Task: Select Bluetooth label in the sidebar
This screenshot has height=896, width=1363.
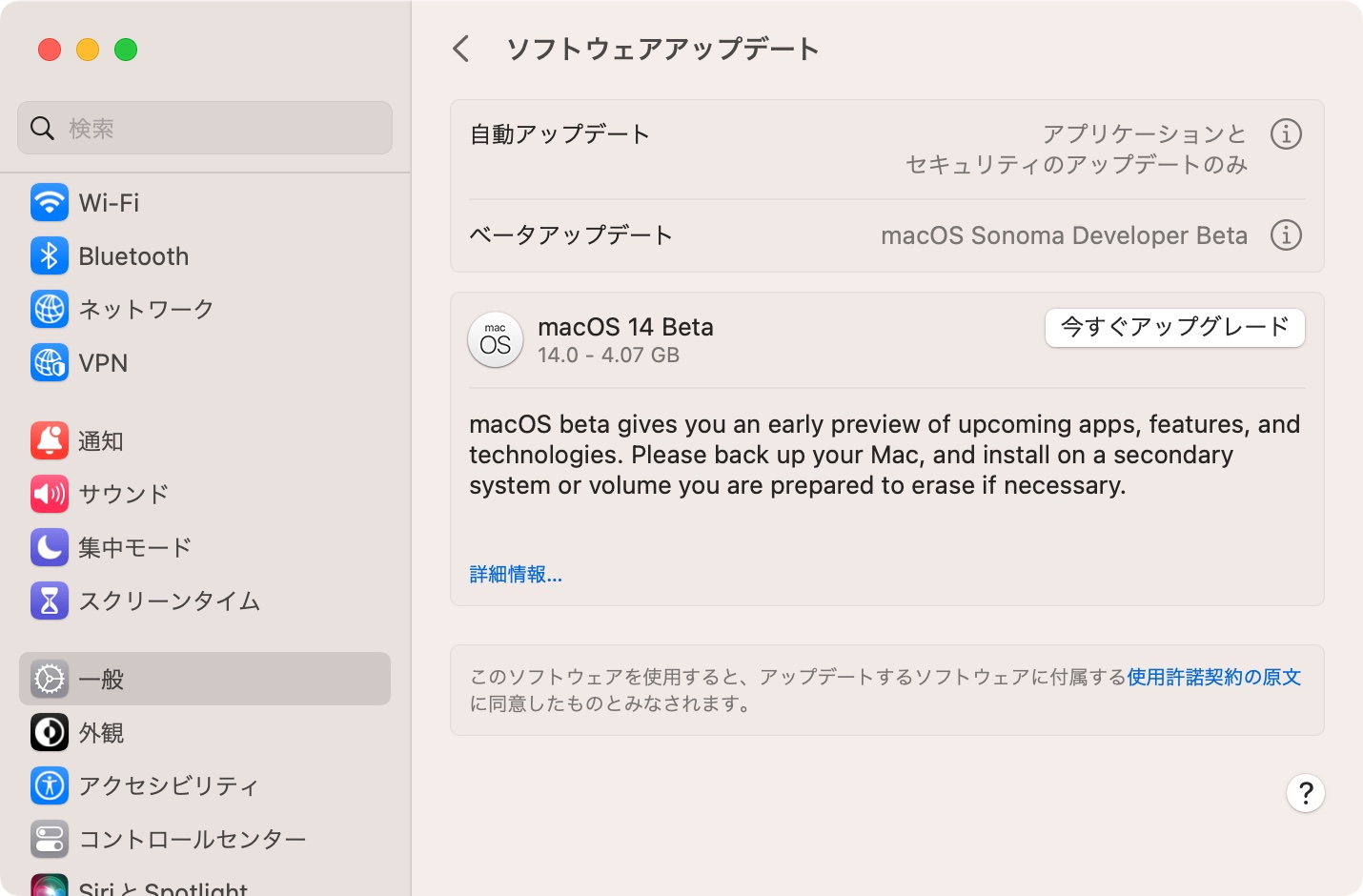Action: click(133, 255)
